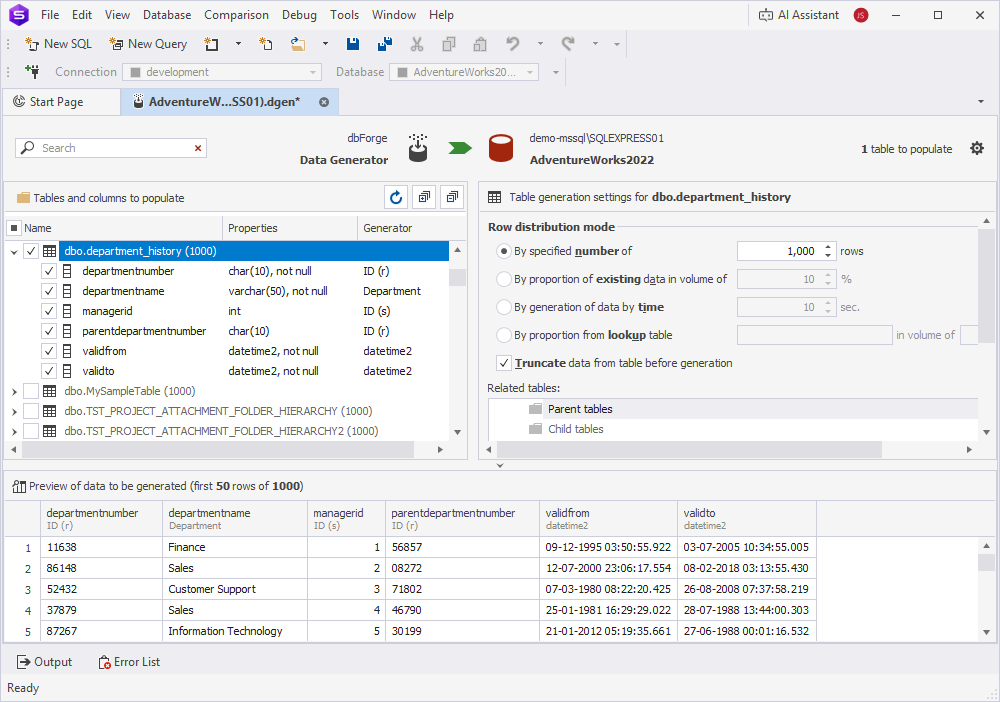Collapse the dbo.department_history tree node
Image resolution: width=1000 pixels, height=702 pixels.
13,252
